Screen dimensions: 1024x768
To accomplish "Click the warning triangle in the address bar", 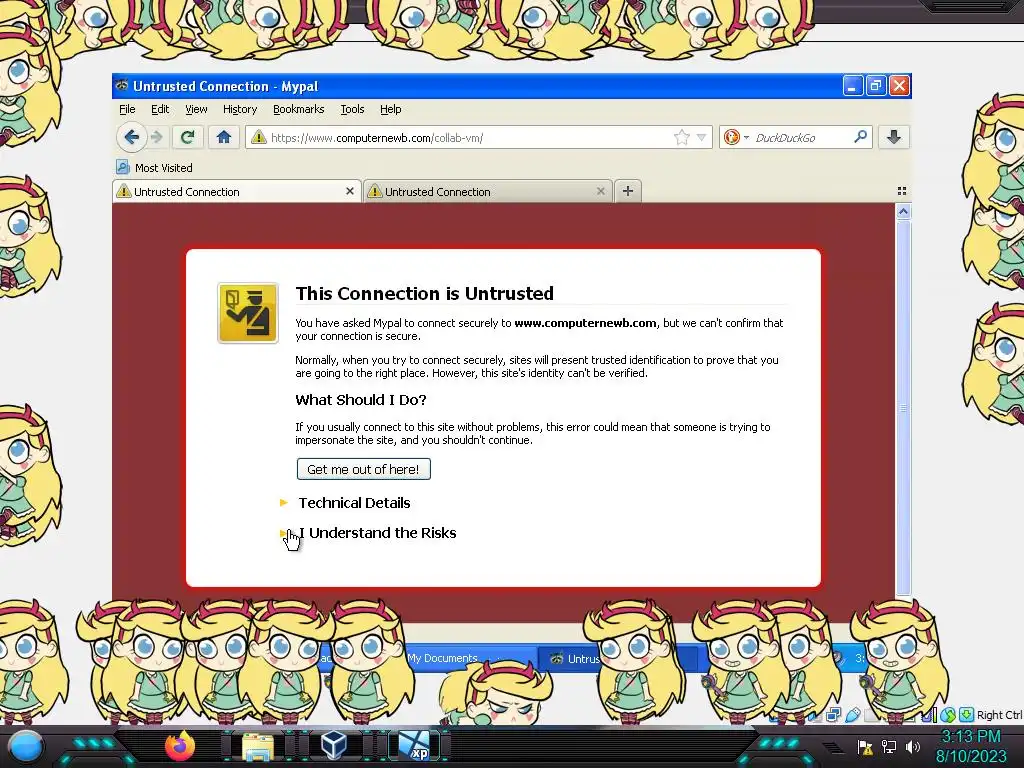I will tap(259, 137).
